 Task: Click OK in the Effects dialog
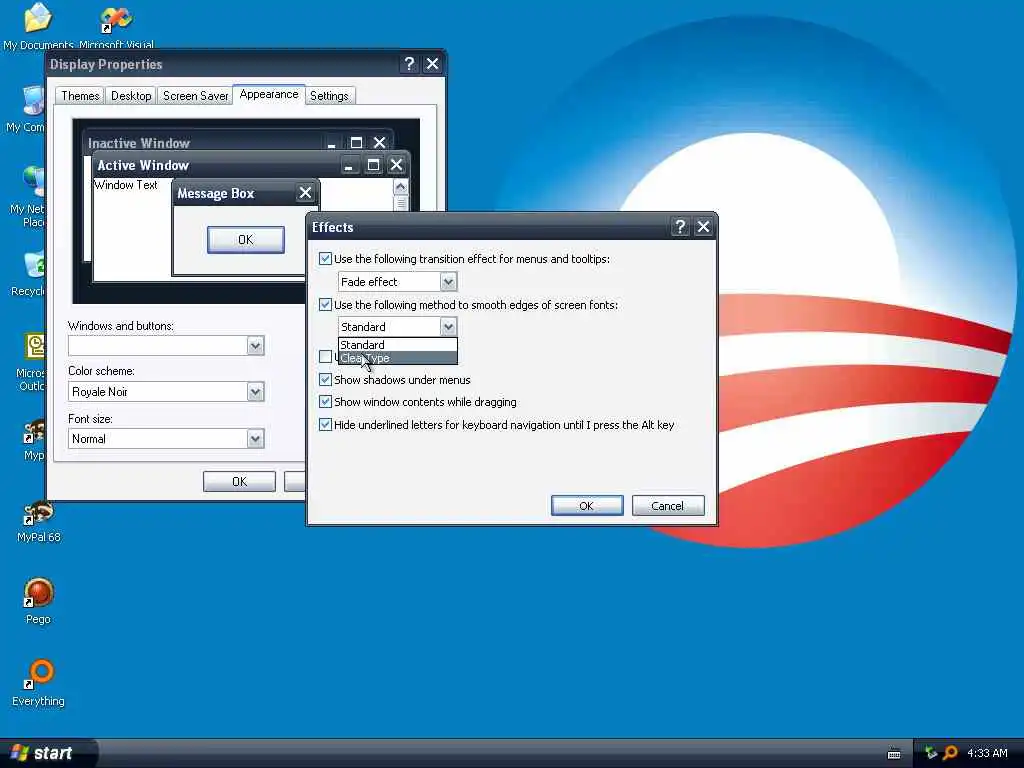(x=586, y=505)
